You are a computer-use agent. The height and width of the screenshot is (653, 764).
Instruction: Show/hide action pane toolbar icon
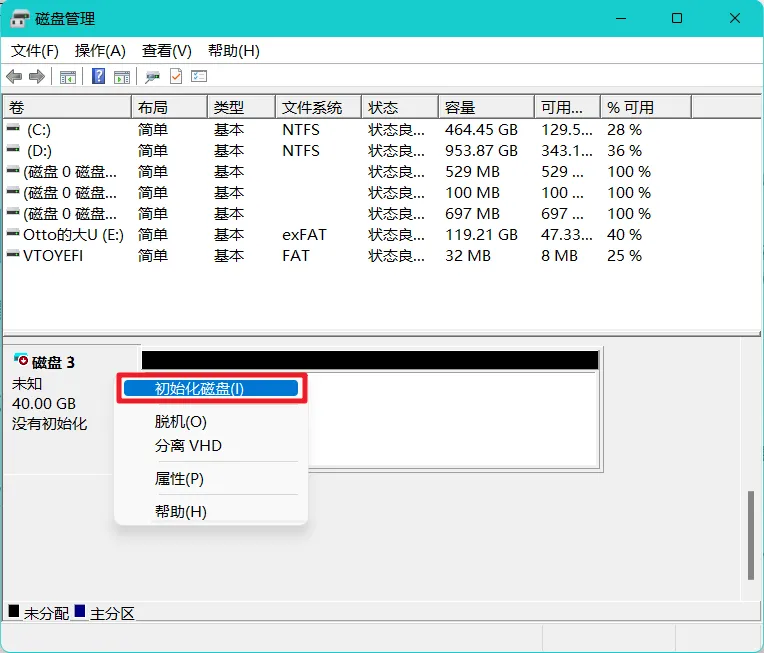pyautogui.click(x=122, y=77)
